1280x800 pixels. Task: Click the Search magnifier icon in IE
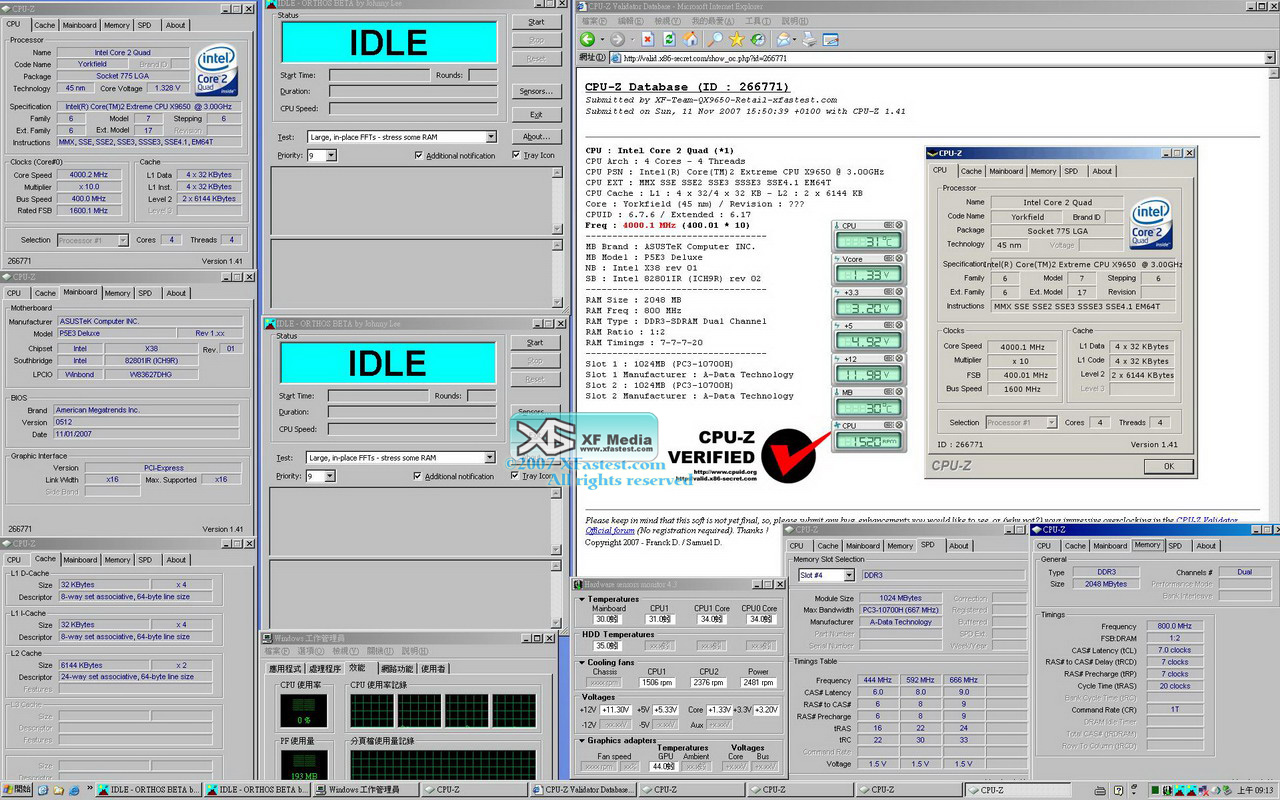point(715,39)
